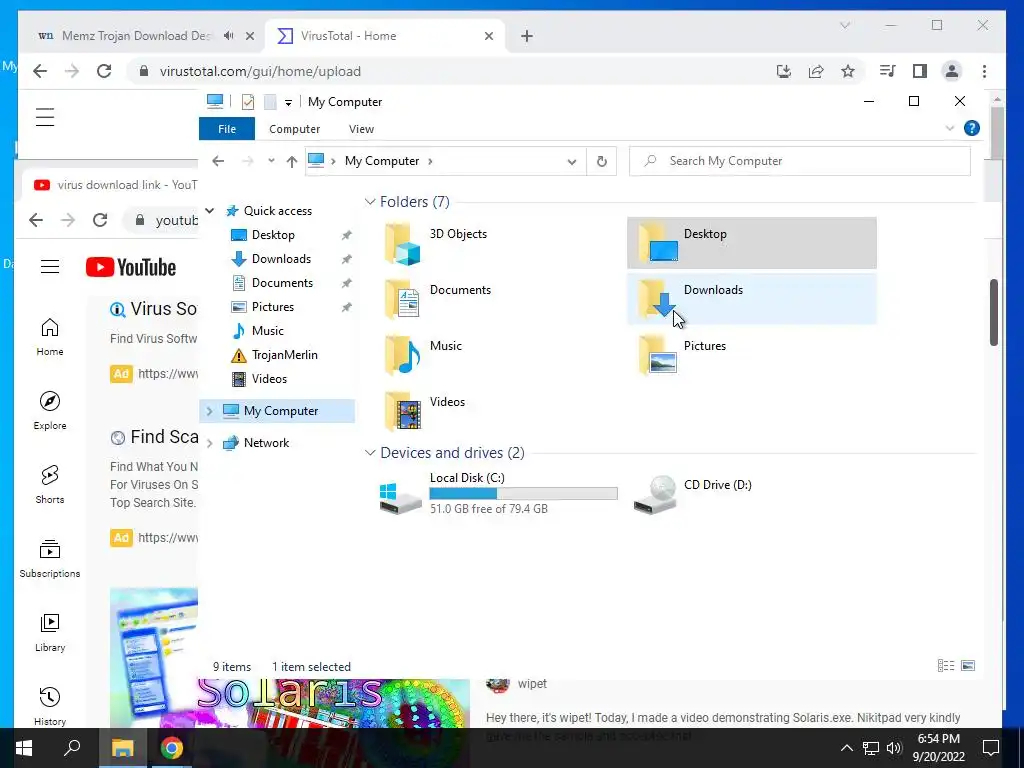Click Search My Computer field
Viewport: 1024px width, 768px height.
click(x=799, y=161)
